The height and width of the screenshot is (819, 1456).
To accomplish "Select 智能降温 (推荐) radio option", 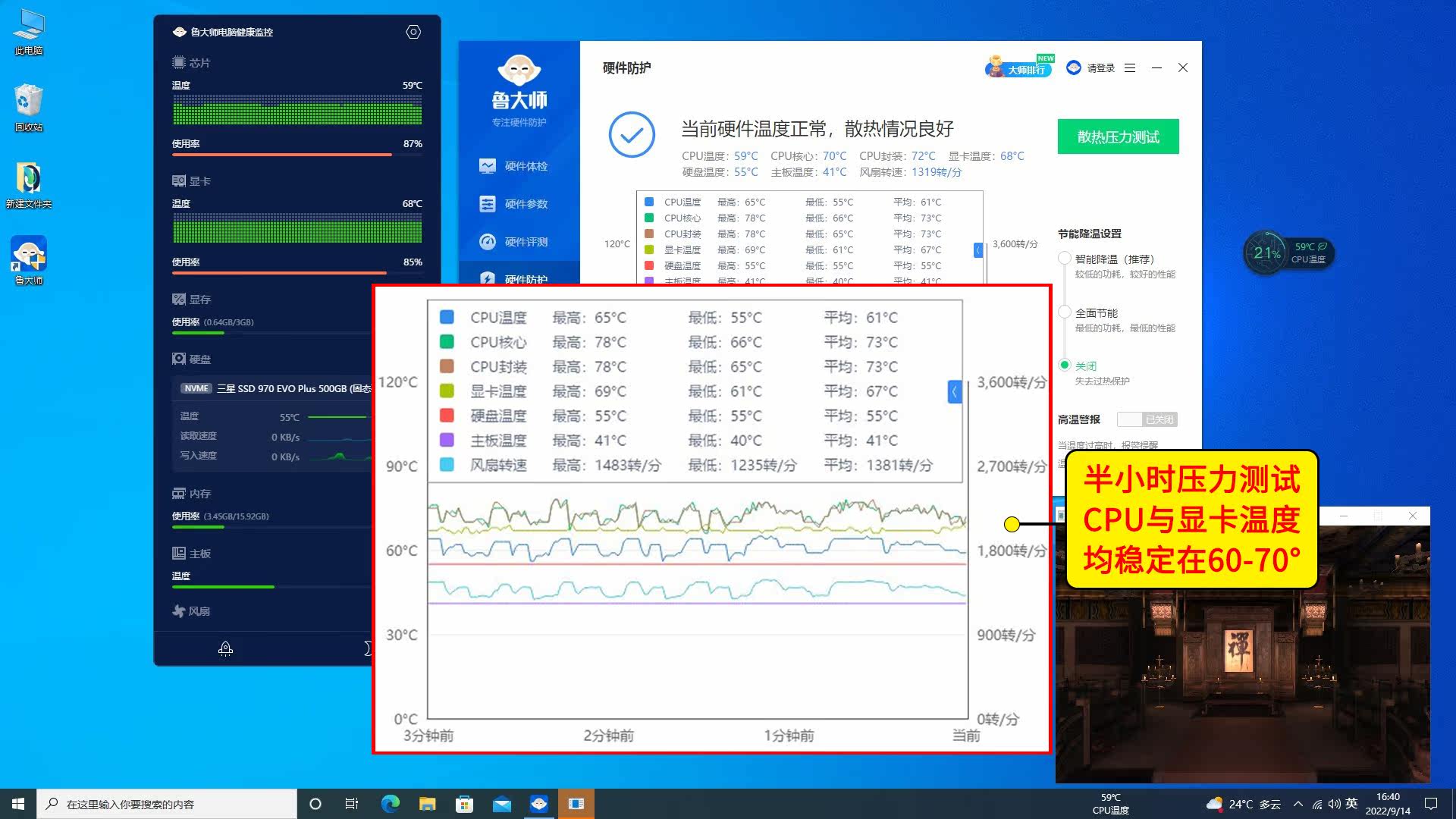I will pos(1065,259).
